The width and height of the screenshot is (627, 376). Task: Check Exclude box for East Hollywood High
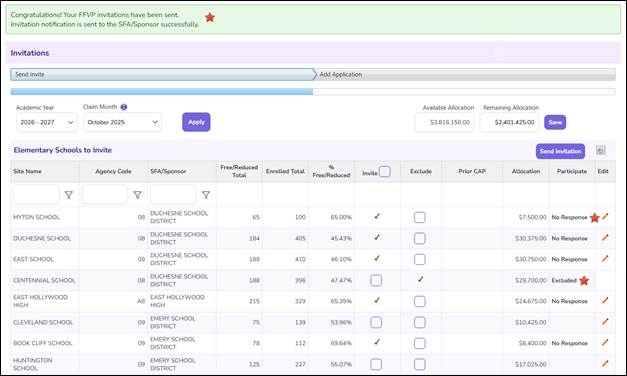[x=419, y=302]
